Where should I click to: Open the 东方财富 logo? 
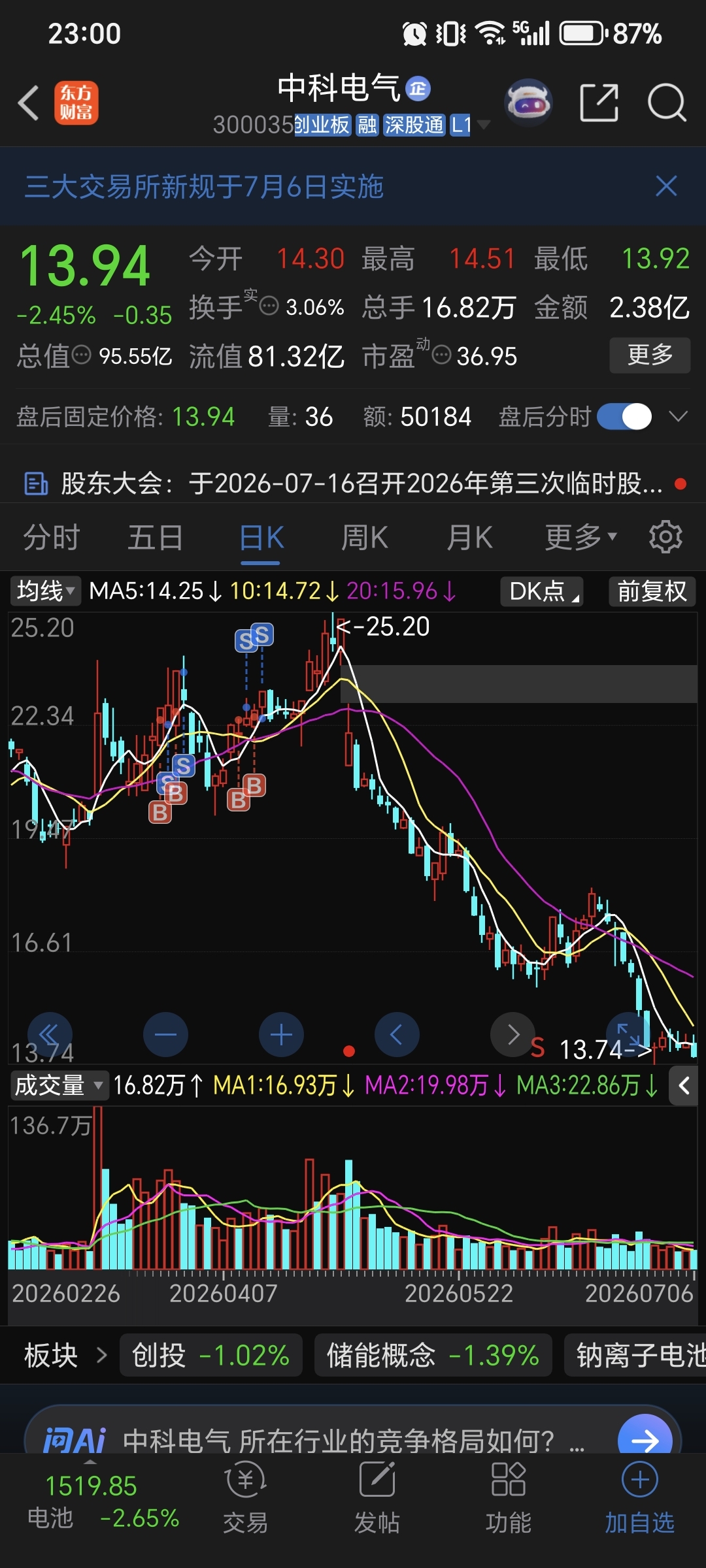click(76, 103)
